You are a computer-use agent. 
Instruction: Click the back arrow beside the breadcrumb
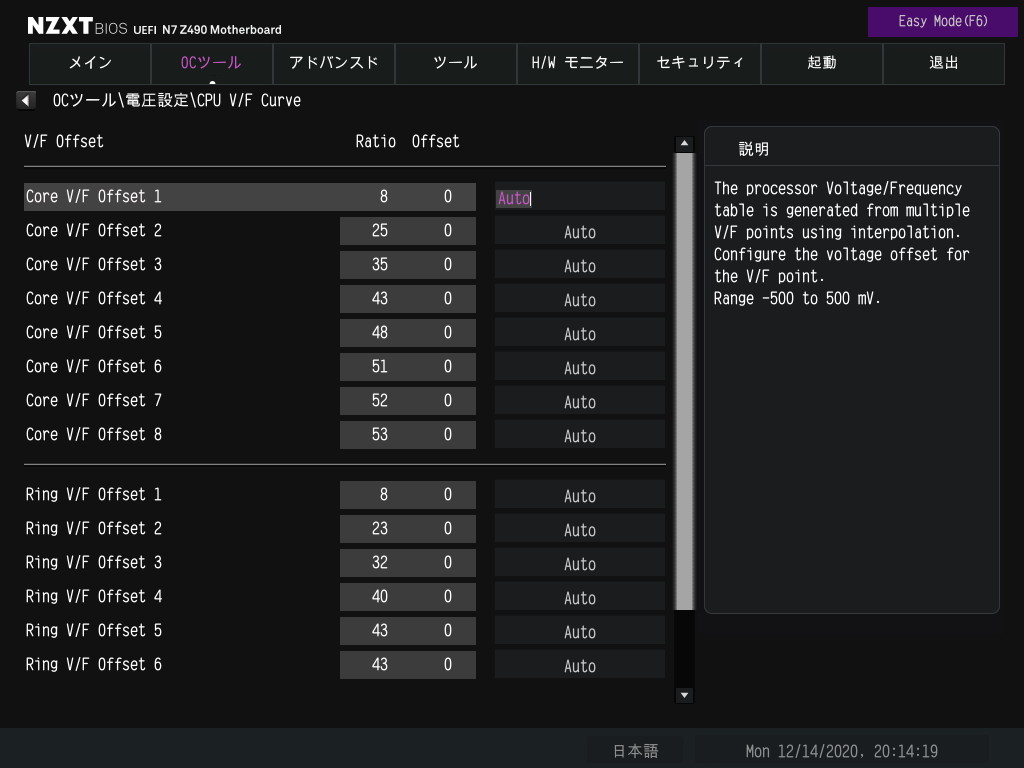(25, 101)
